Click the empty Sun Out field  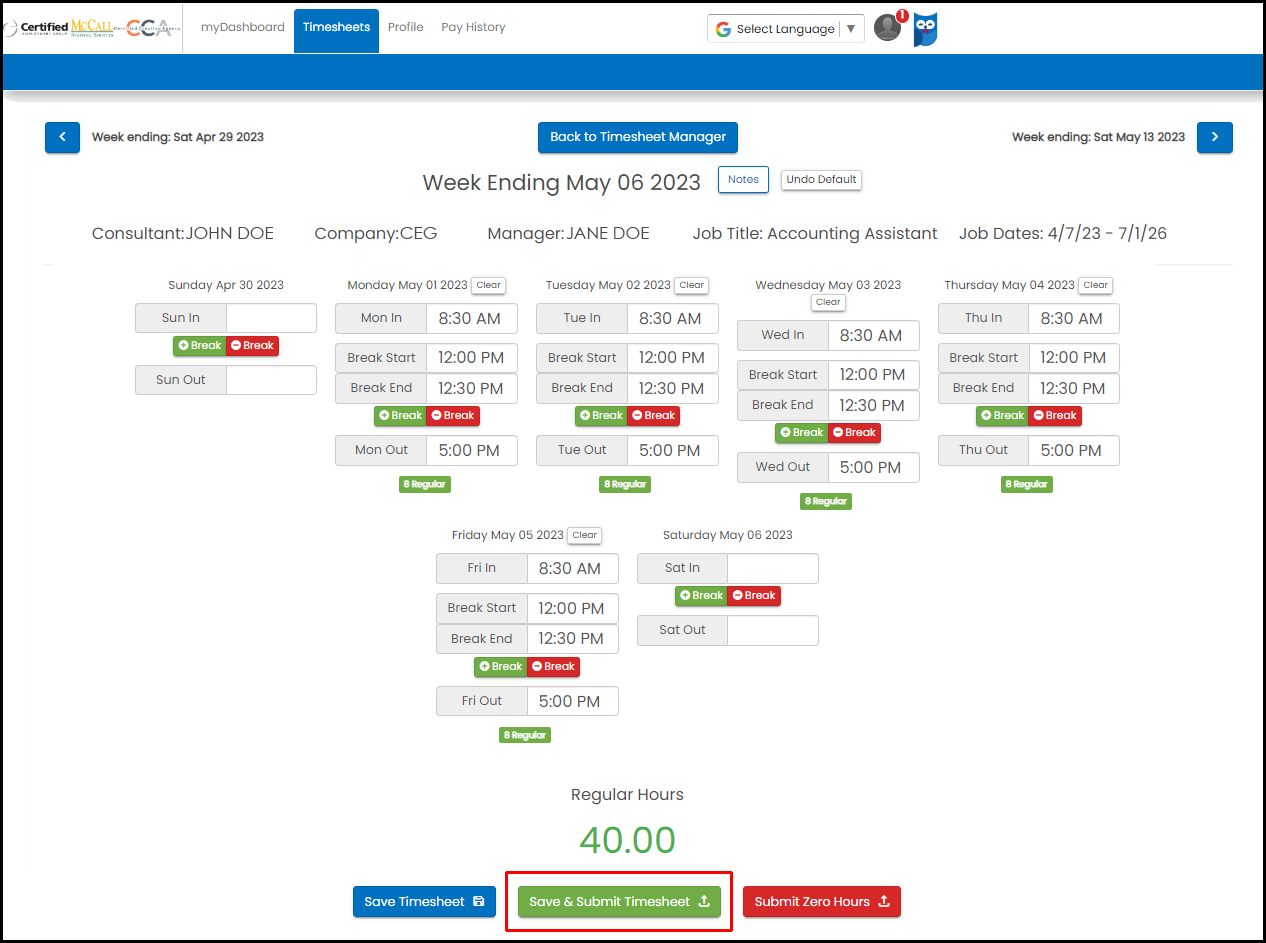click(x=271, y=380)
